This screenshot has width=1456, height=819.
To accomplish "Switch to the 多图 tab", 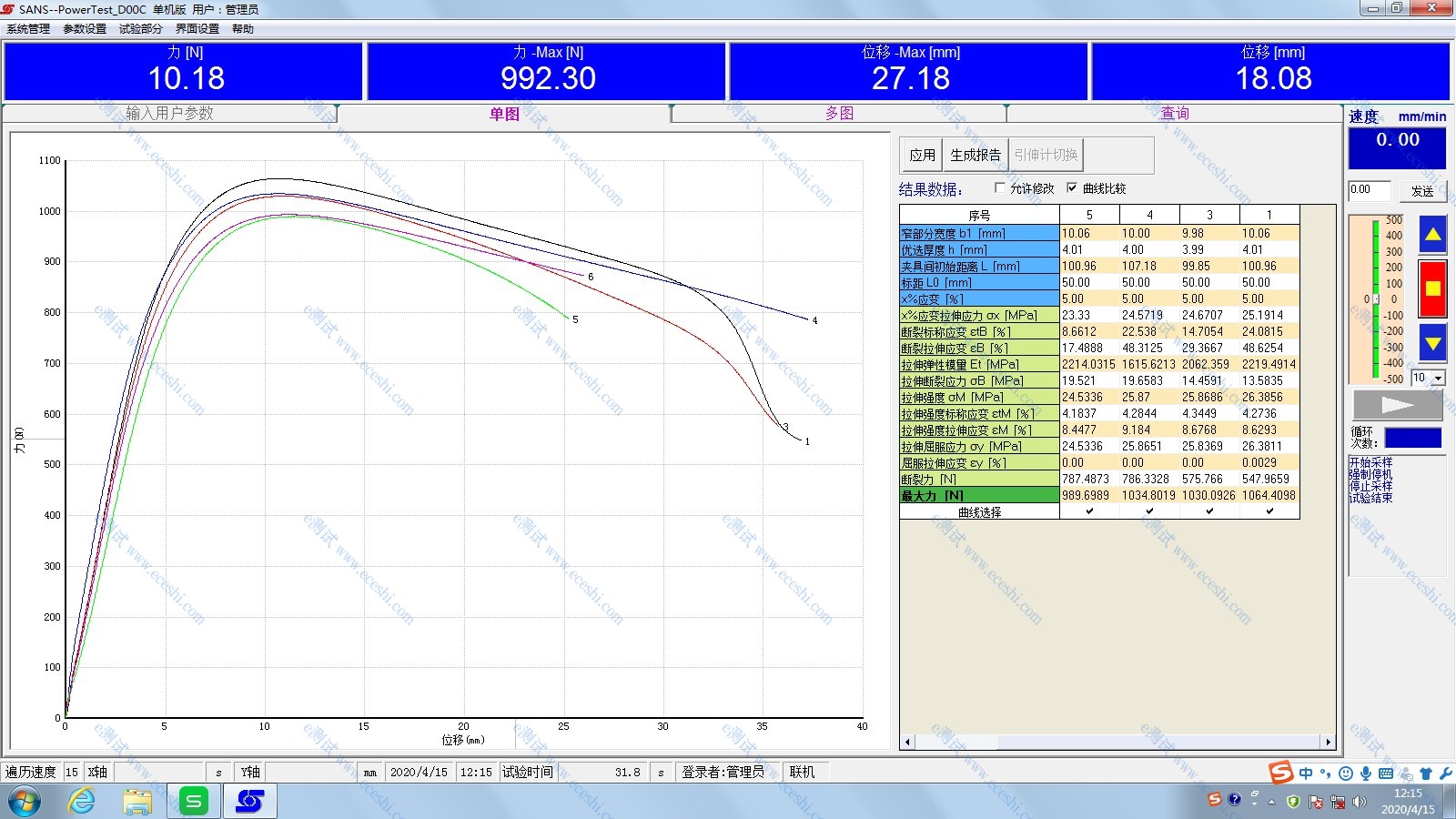I will click(x=839, y=114).
